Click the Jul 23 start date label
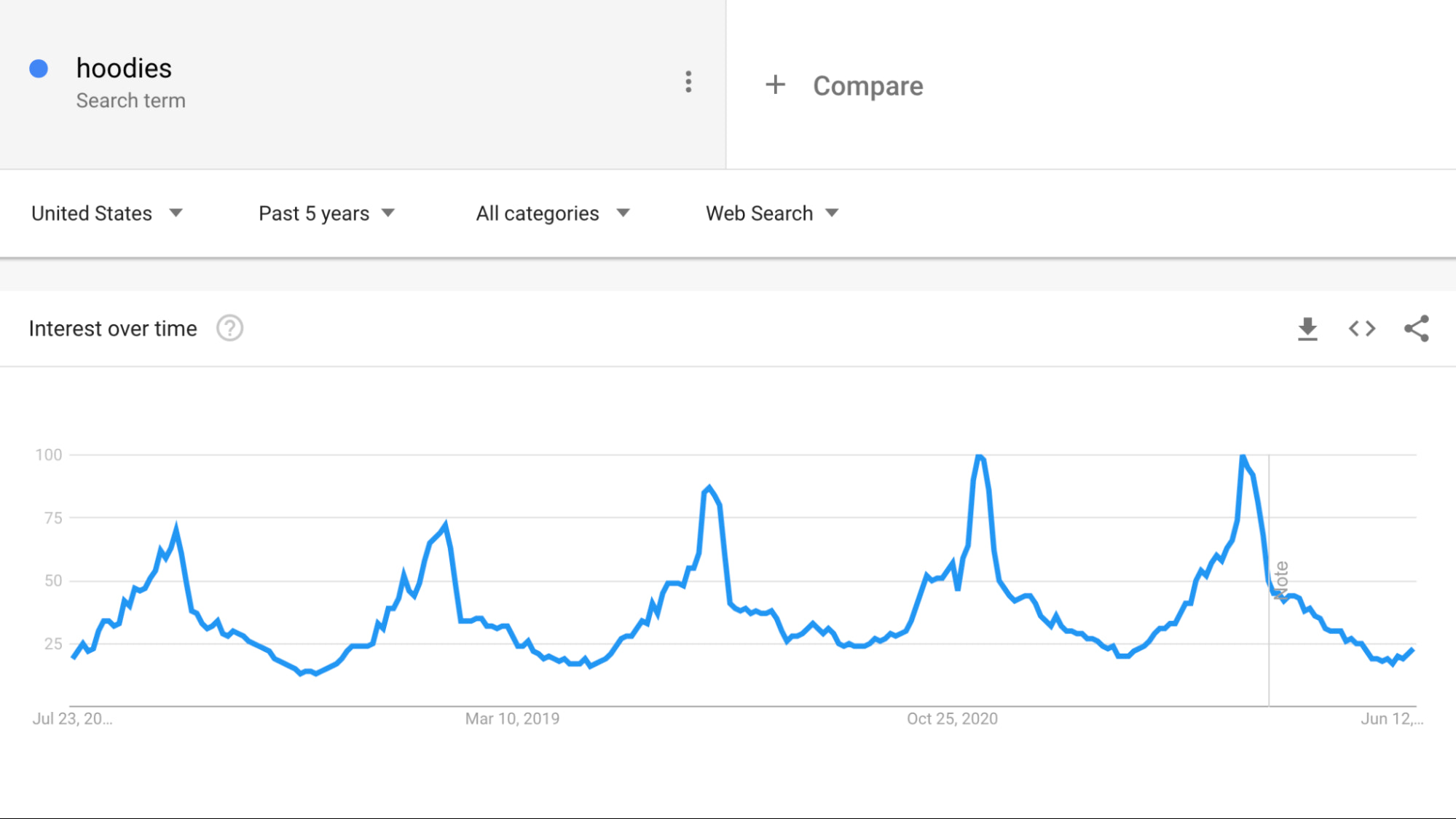This screenshot has width=1456, height=819. (x=72, y=719)
